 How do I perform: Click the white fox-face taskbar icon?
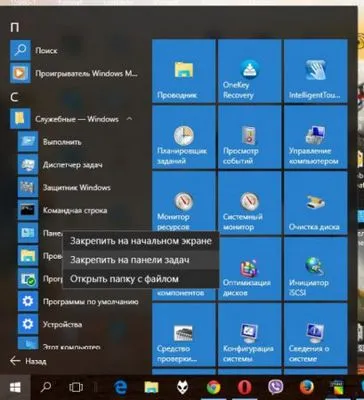tap(182, 387)
